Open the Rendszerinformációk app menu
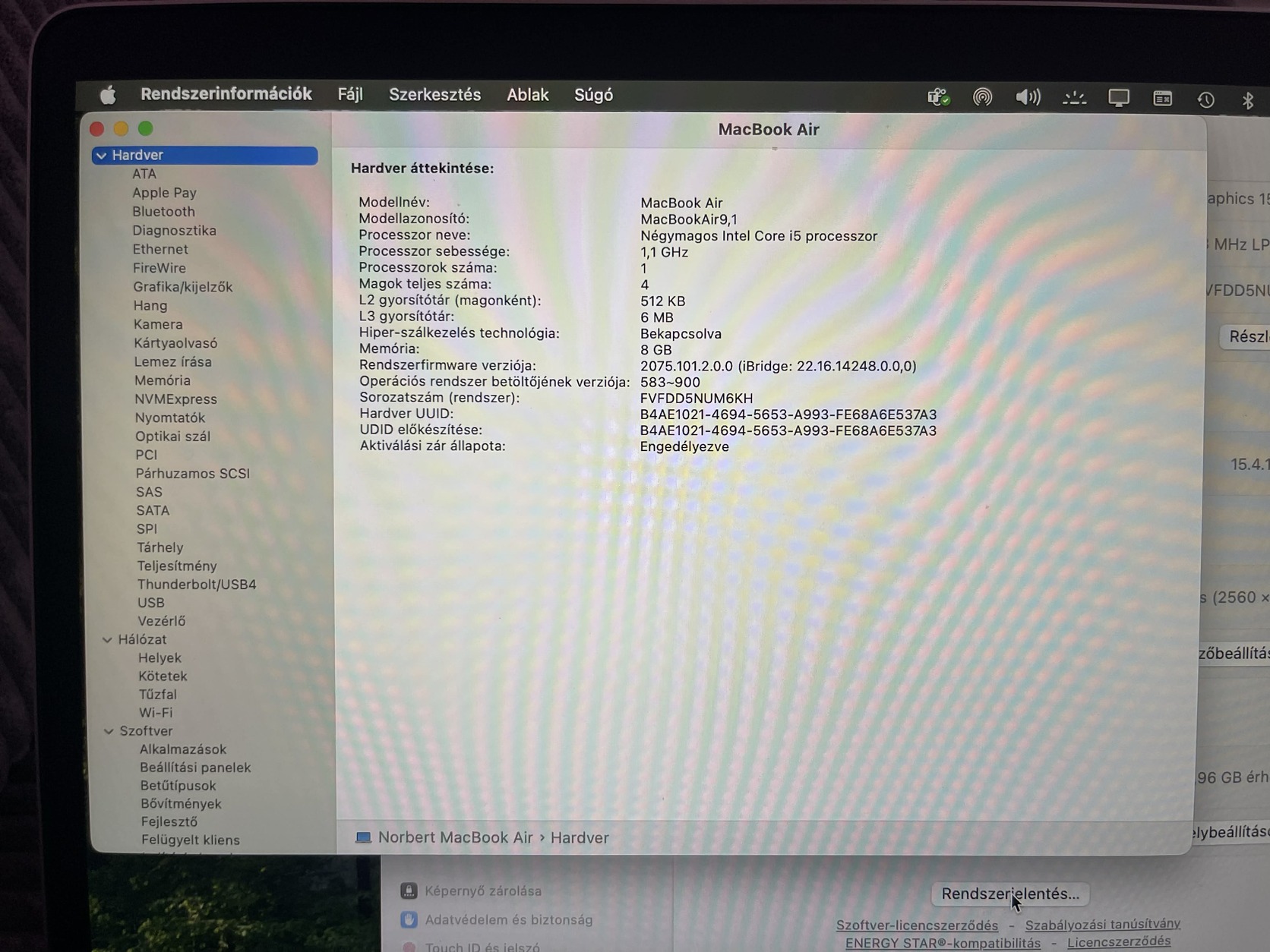 click(226, 94)
